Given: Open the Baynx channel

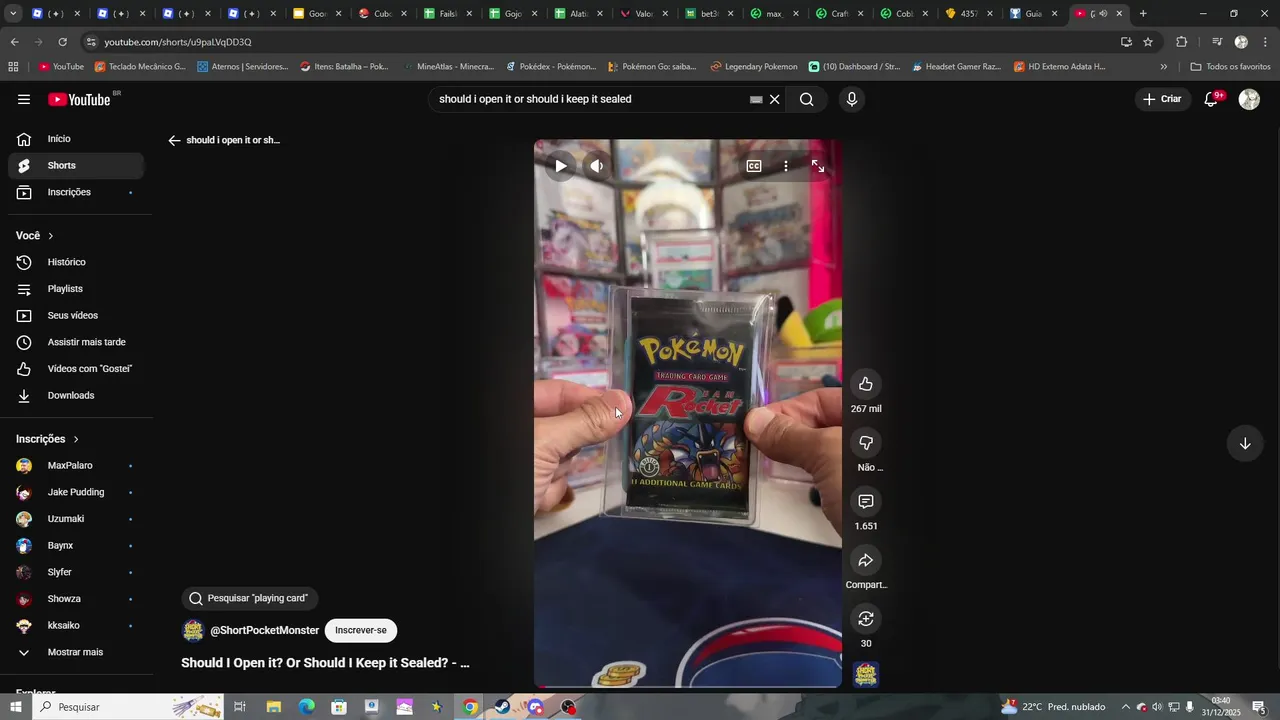Looking at the screenshot, I should point(76,545).
